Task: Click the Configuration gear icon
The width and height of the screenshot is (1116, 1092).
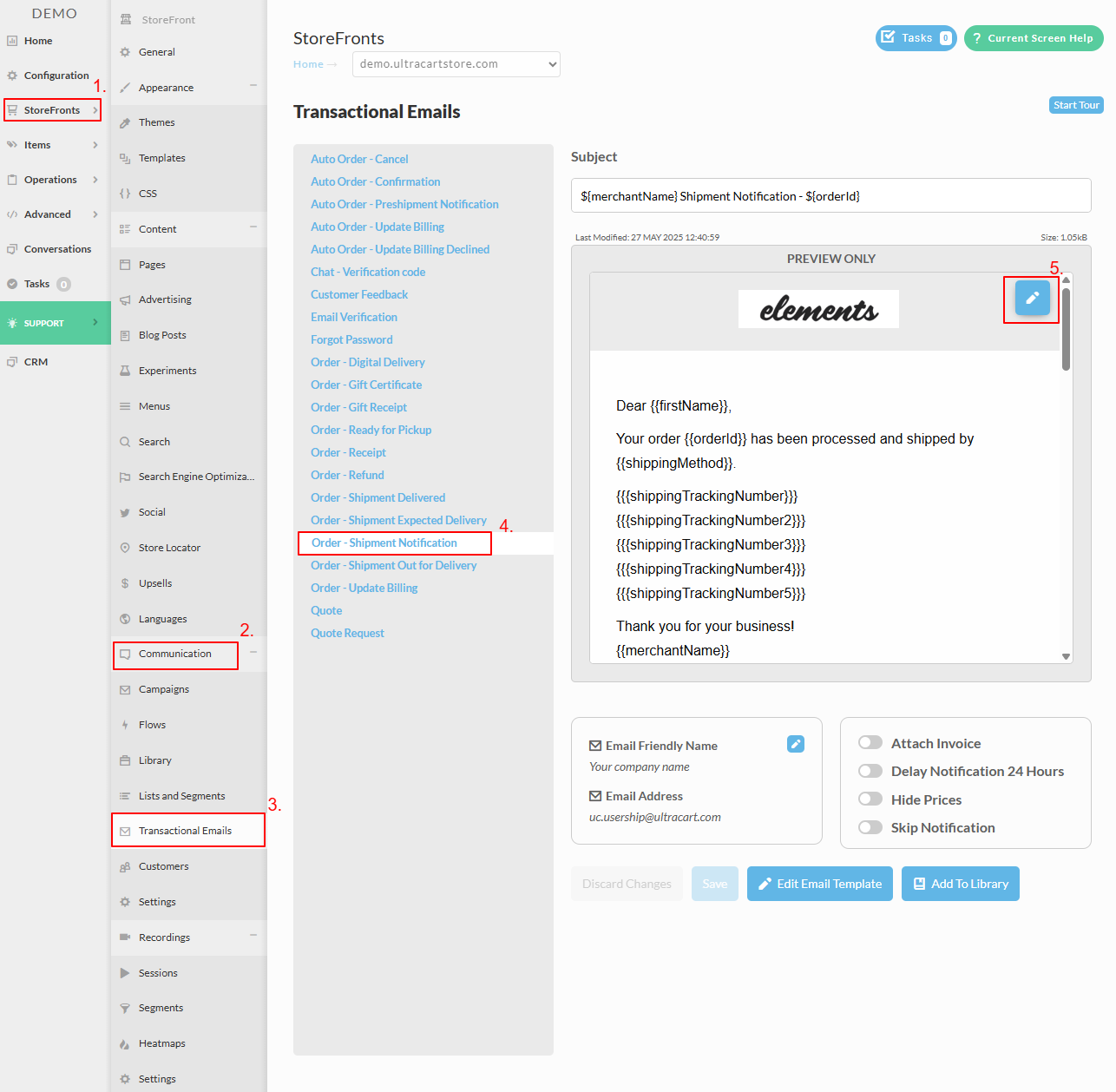Action: pyautogui.click(x=12, y=76)
